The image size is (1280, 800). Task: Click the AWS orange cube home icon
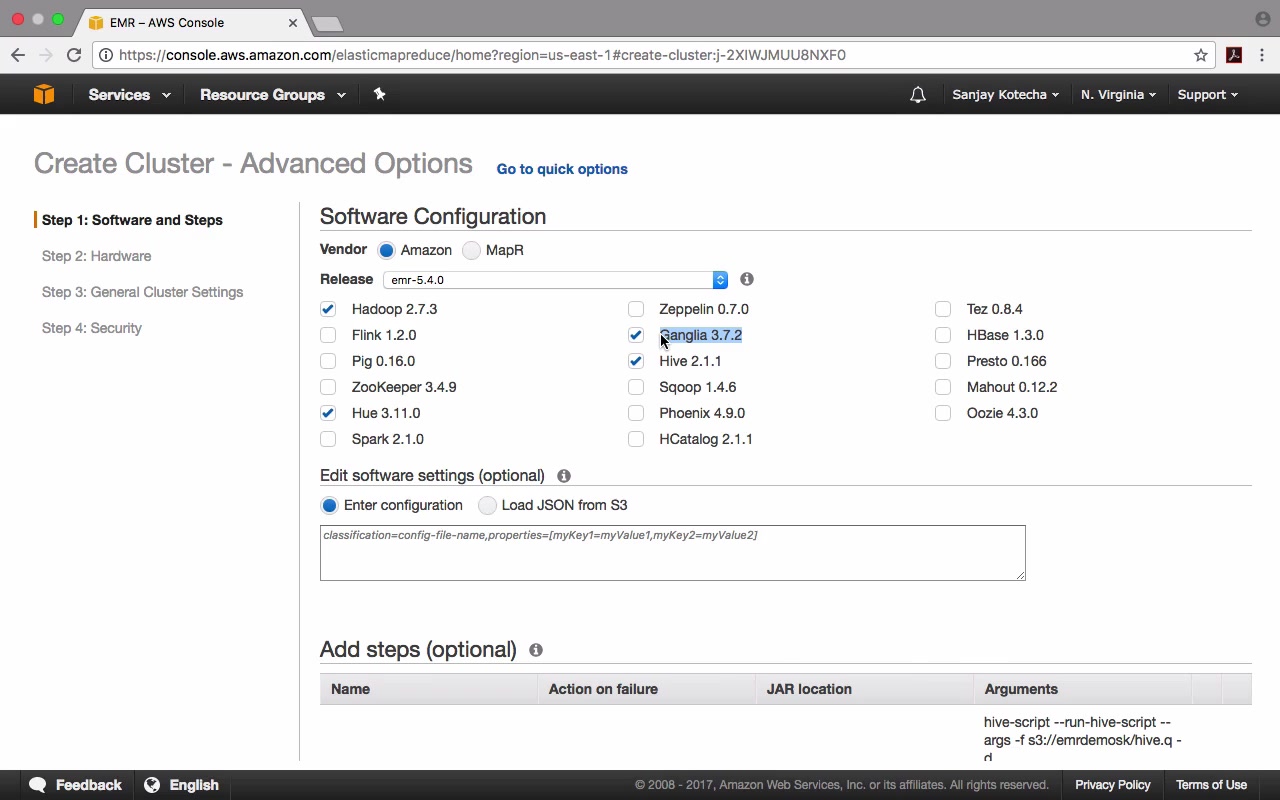coord(44,94)
